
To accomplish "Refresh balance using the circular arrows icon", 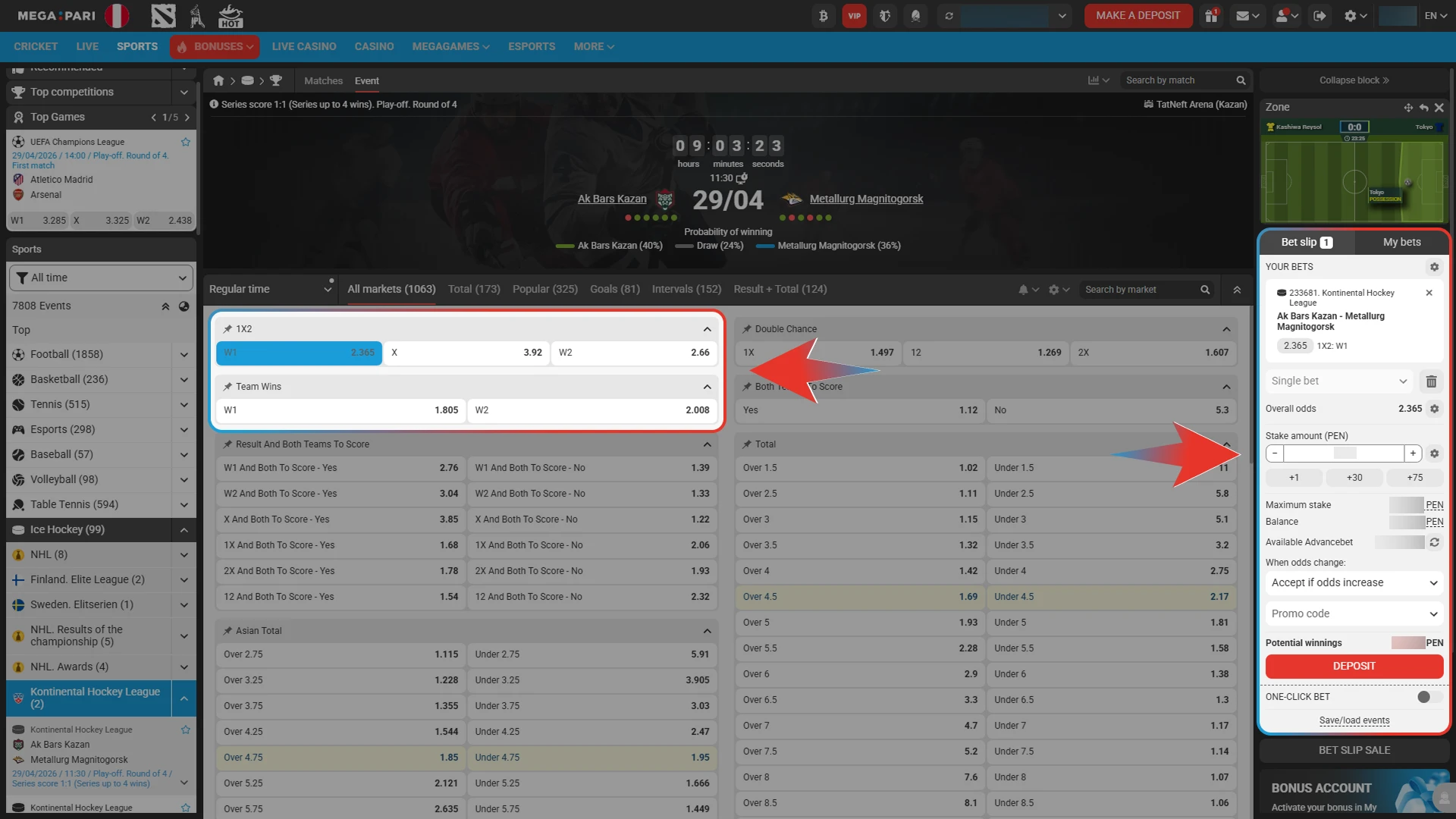I will click(x=949, y=16).
